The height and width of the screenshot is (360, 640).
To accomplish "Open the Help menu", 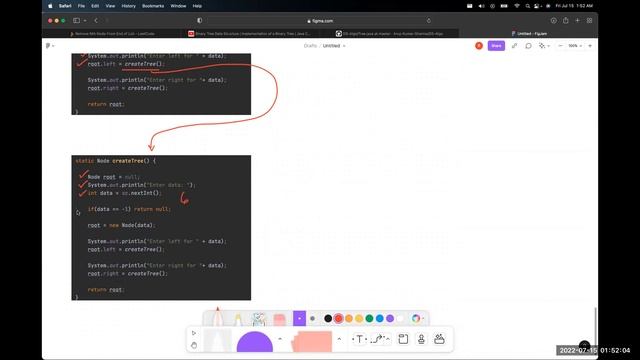I will 197,6.
